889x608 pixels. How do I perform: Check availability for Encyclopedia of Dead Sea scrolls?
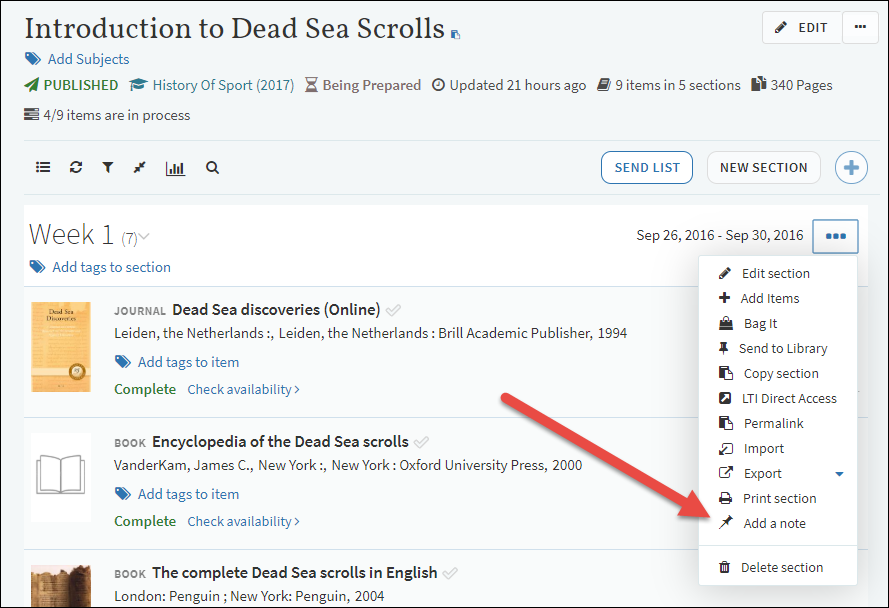point(244,521)
